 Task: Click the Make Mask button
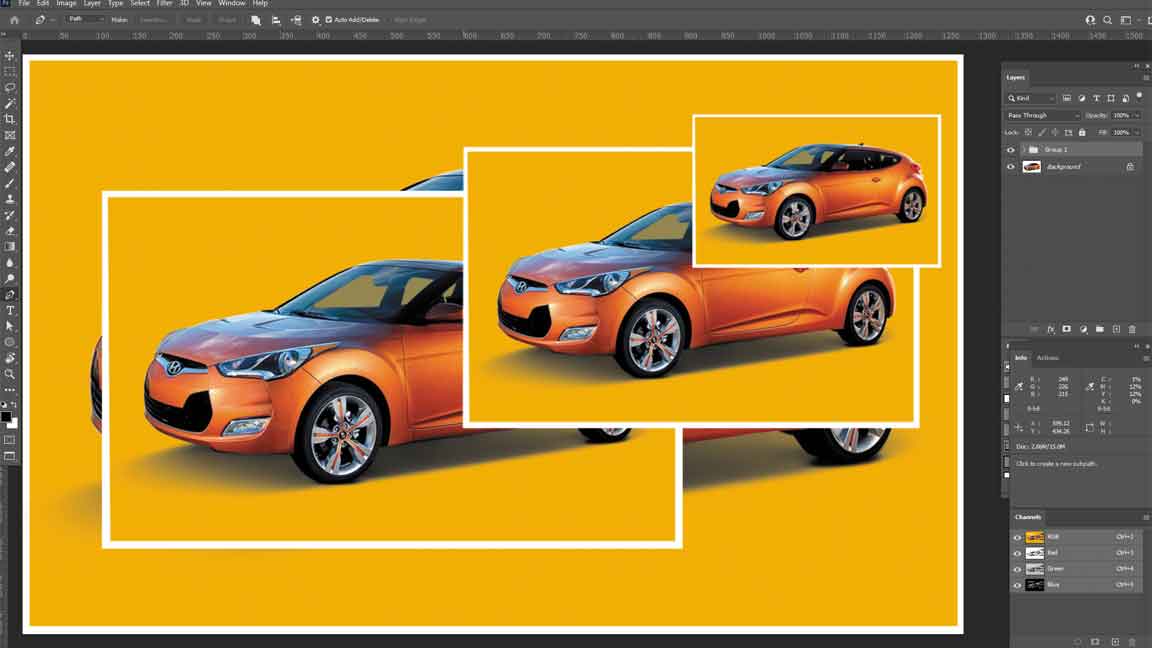[x=193, y=20]
